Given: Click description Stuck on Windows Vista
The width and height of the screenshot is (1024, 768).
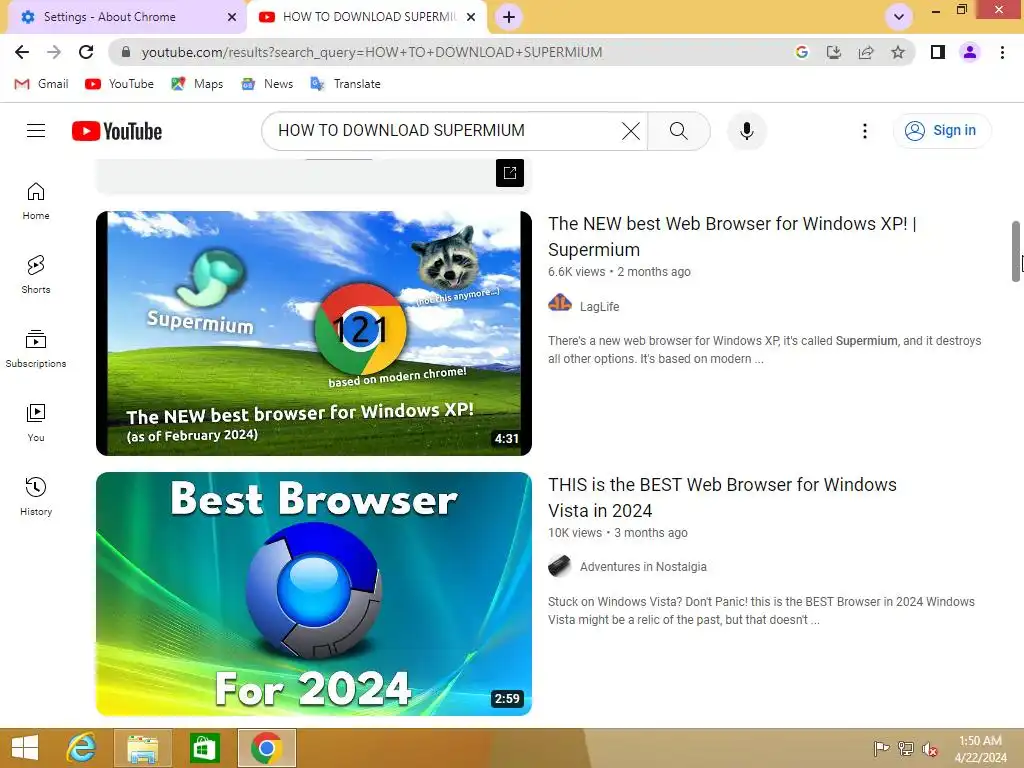Looking at the screenshot, I should 761,611.
